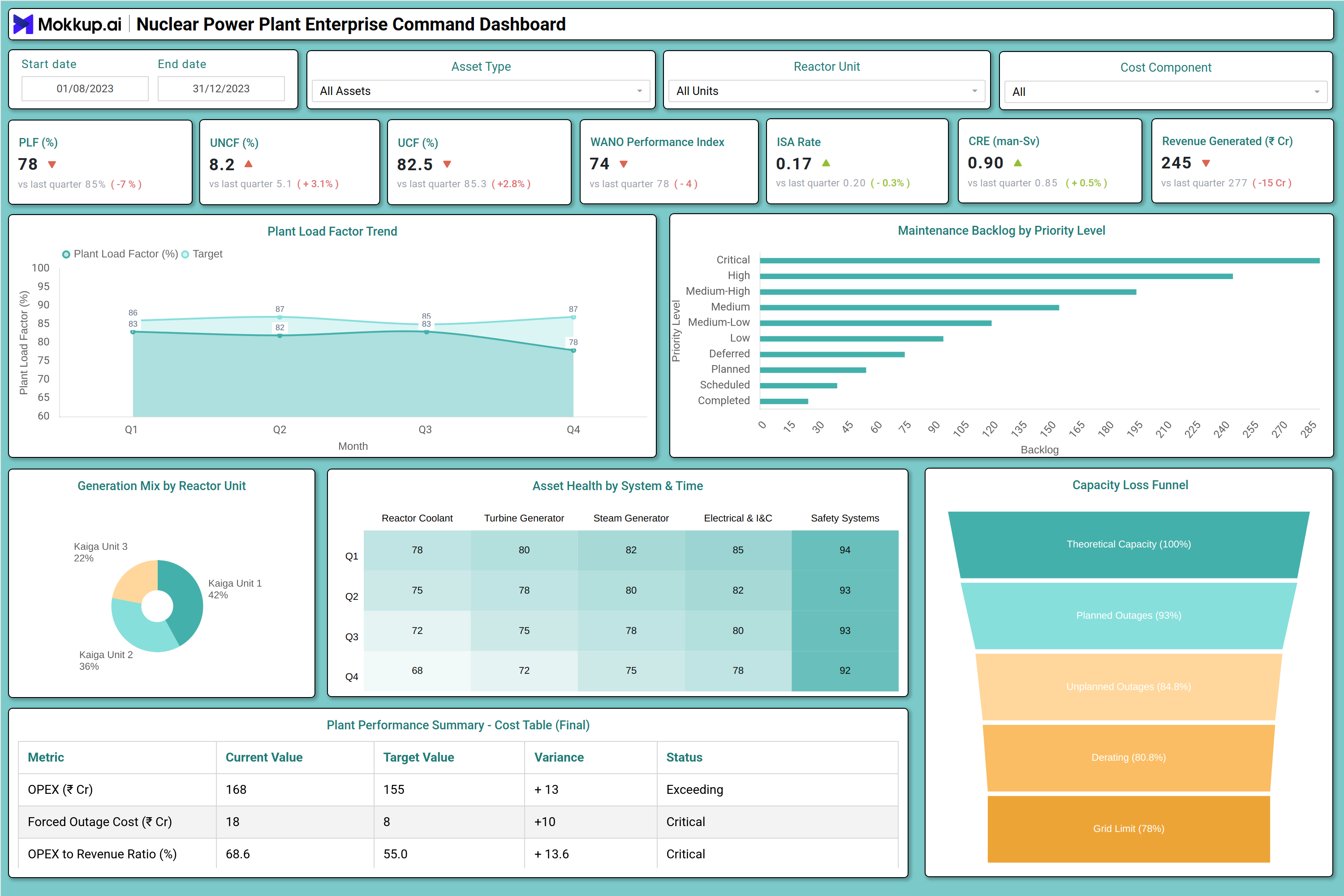Viewport: 1344px width, 896px height.
Task: Click the Critical backlog bar
Action: pos(1039,261)
